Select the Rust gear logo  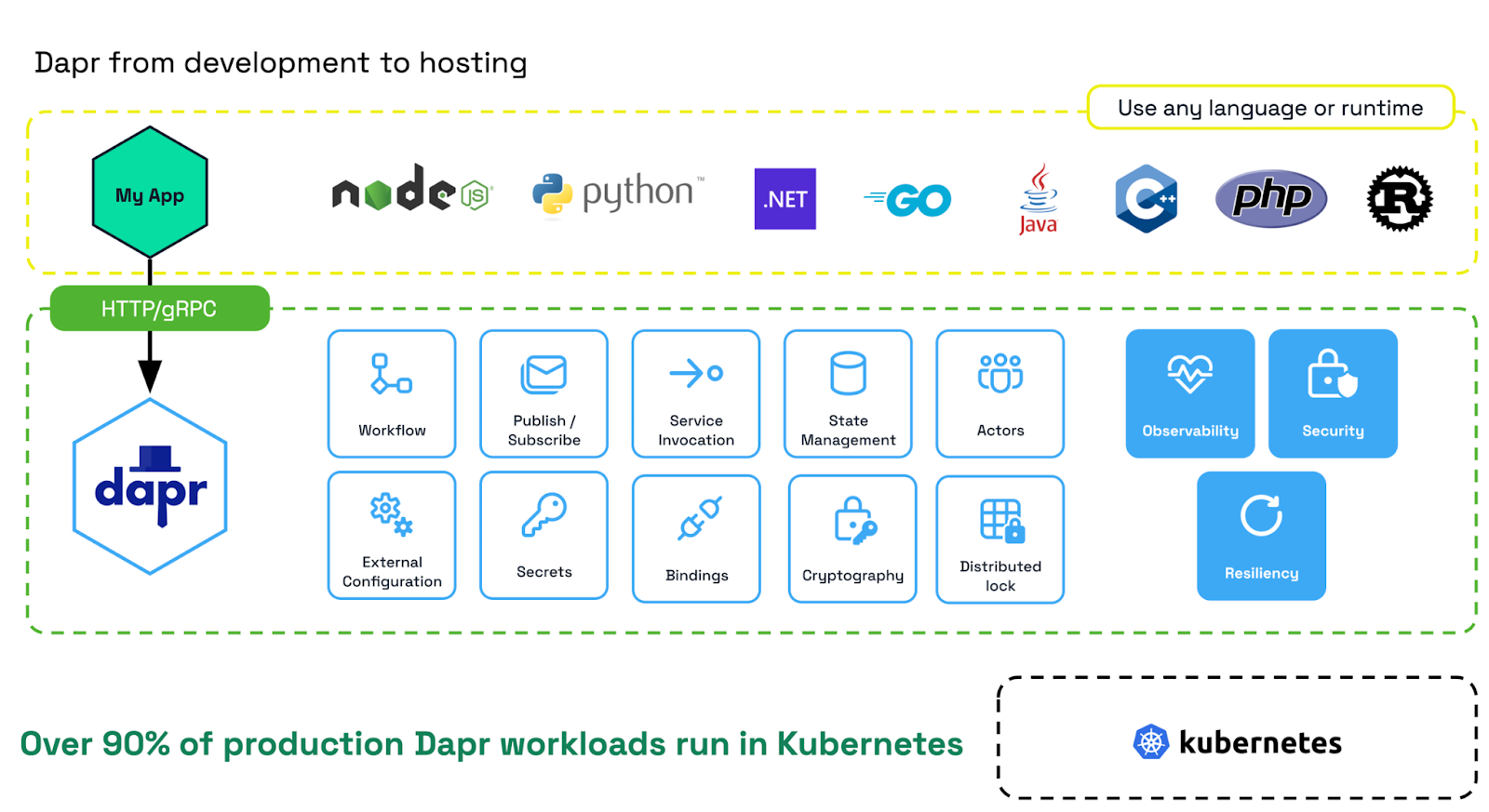1399,199
